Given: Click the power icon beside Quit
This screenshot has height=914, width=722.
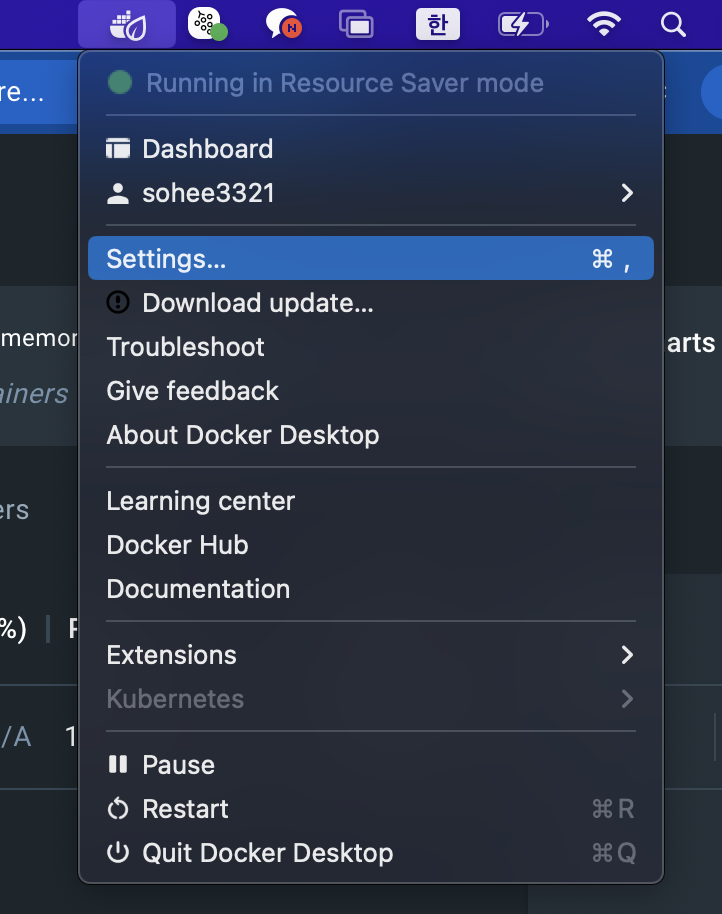Looking at the screenshot, I should click(x=118, y=852).
